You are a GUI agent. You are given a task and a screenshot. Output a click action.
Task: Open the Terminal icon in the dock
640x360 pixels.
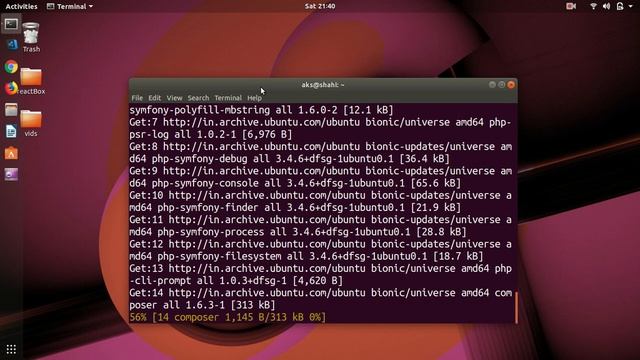[x=11, y=24]
